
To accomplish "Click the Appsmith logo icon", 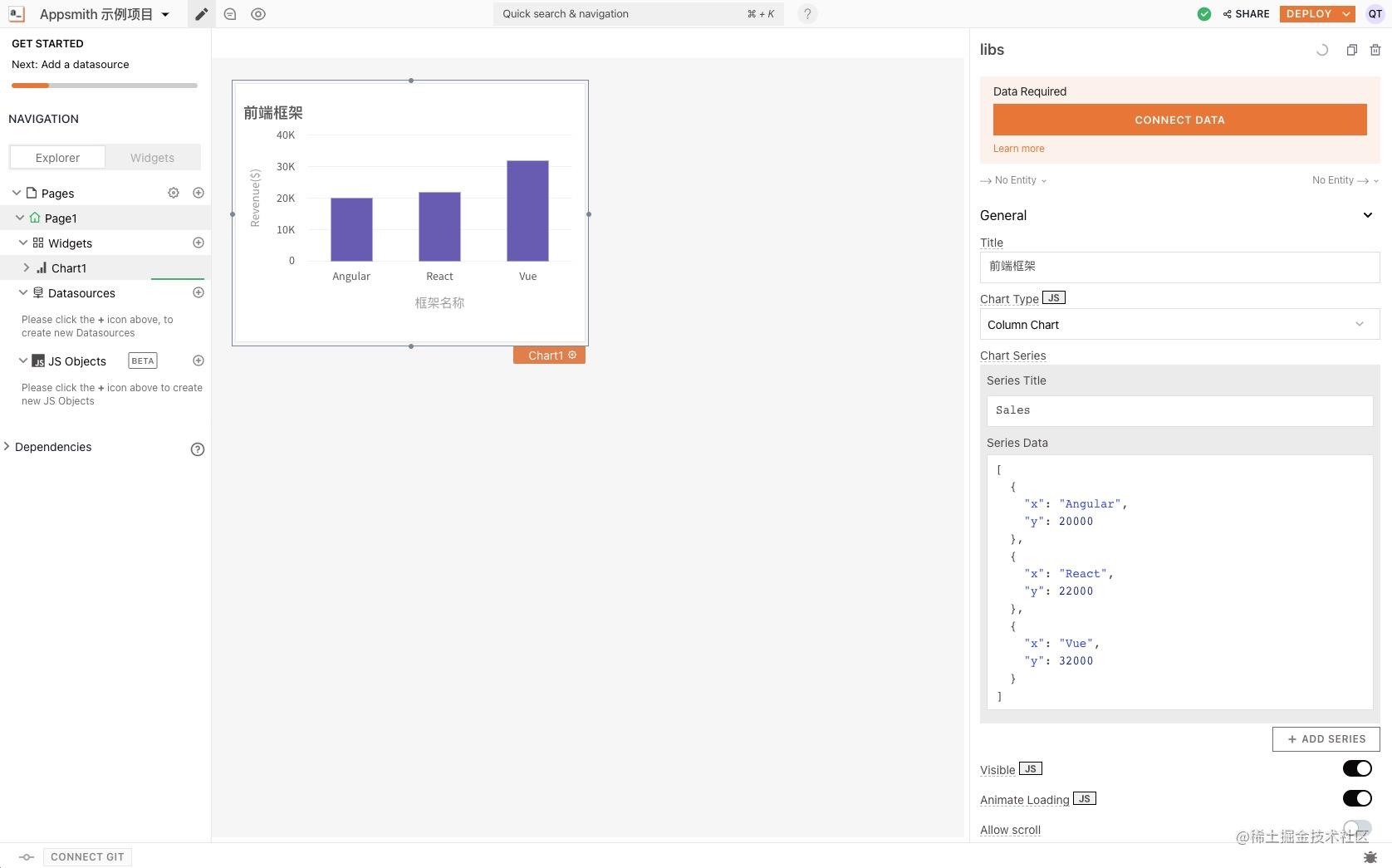I will [17, 14].
